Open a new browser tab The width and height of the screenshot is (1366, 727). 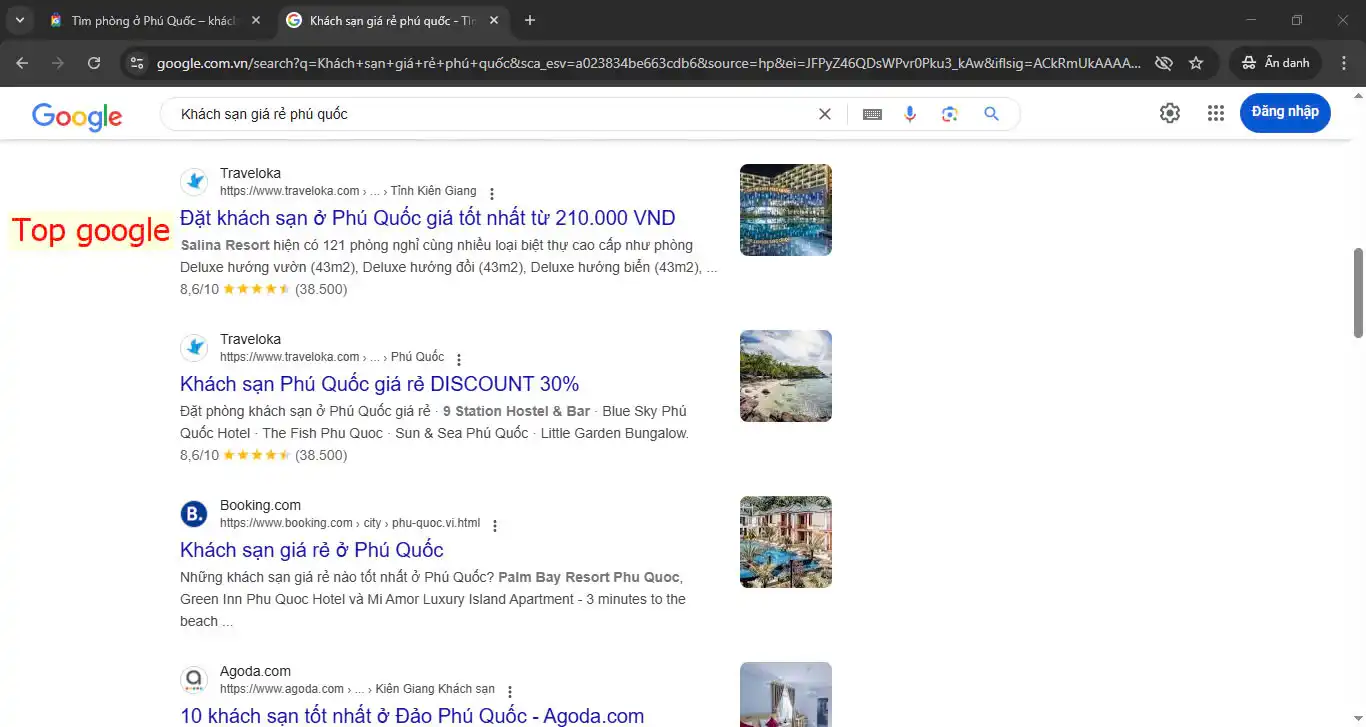530,20
